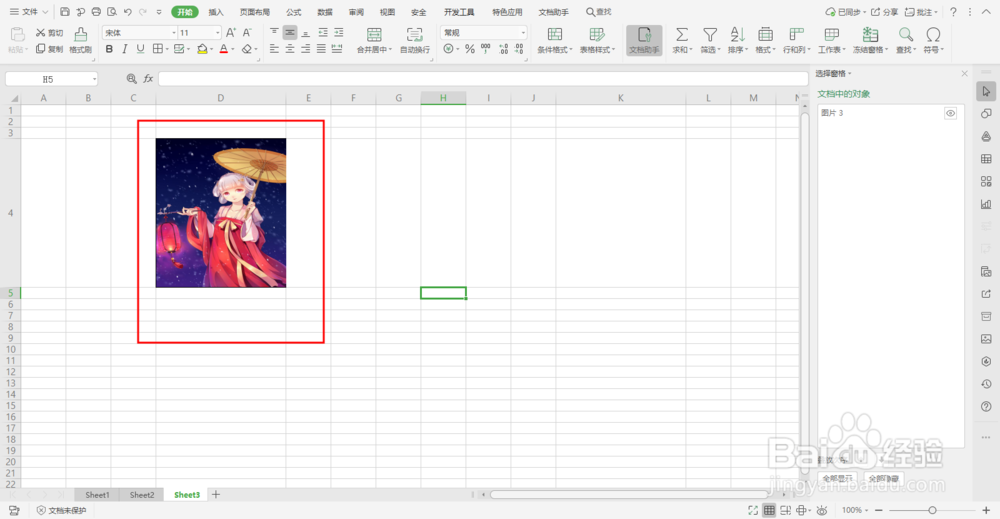This screenshot has height=519, width=1000.
Task: Switch to Sheet1 tab
Action: (97, 495)
